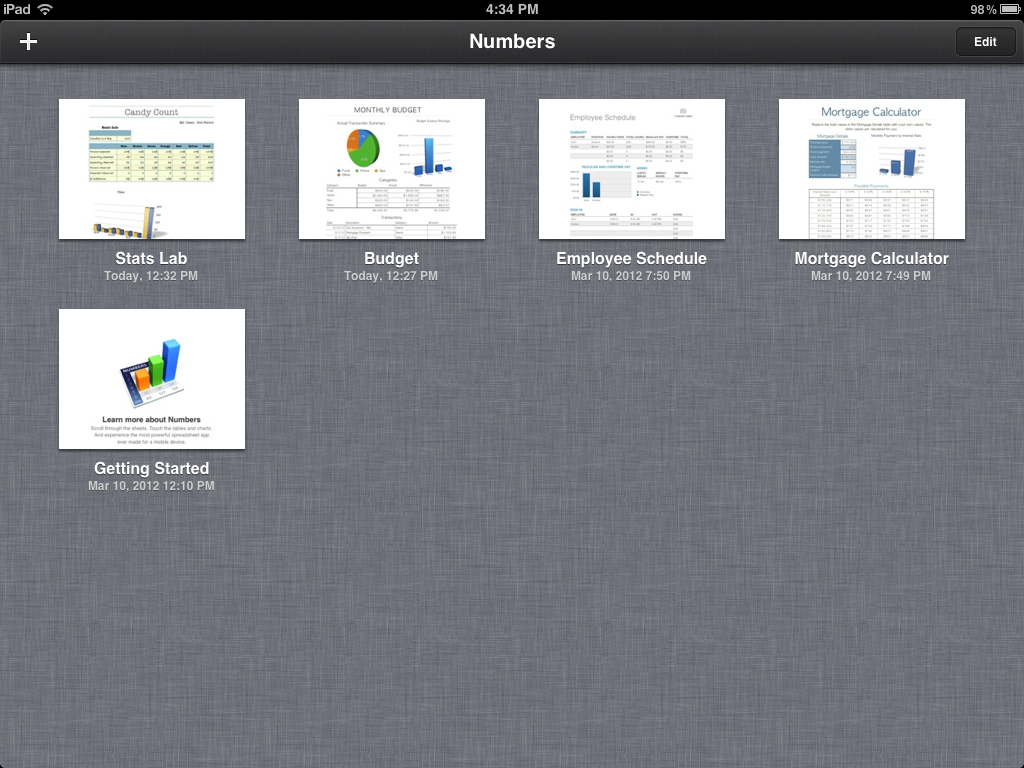Image resolution: width=1024 pixels, height=768 pixels.
Task: Open the Stats Lab spreadsheet
Action: [151, 168]
